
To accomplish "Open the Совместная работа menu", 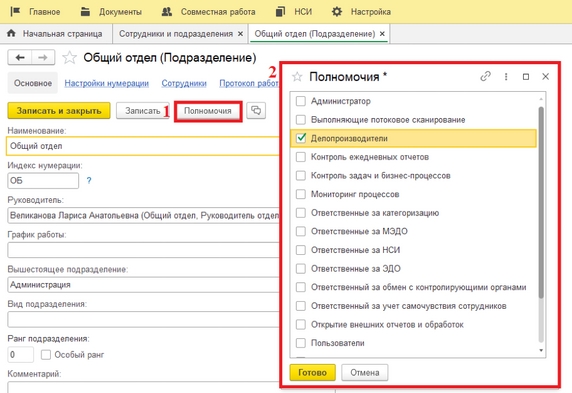I will 218,12.
